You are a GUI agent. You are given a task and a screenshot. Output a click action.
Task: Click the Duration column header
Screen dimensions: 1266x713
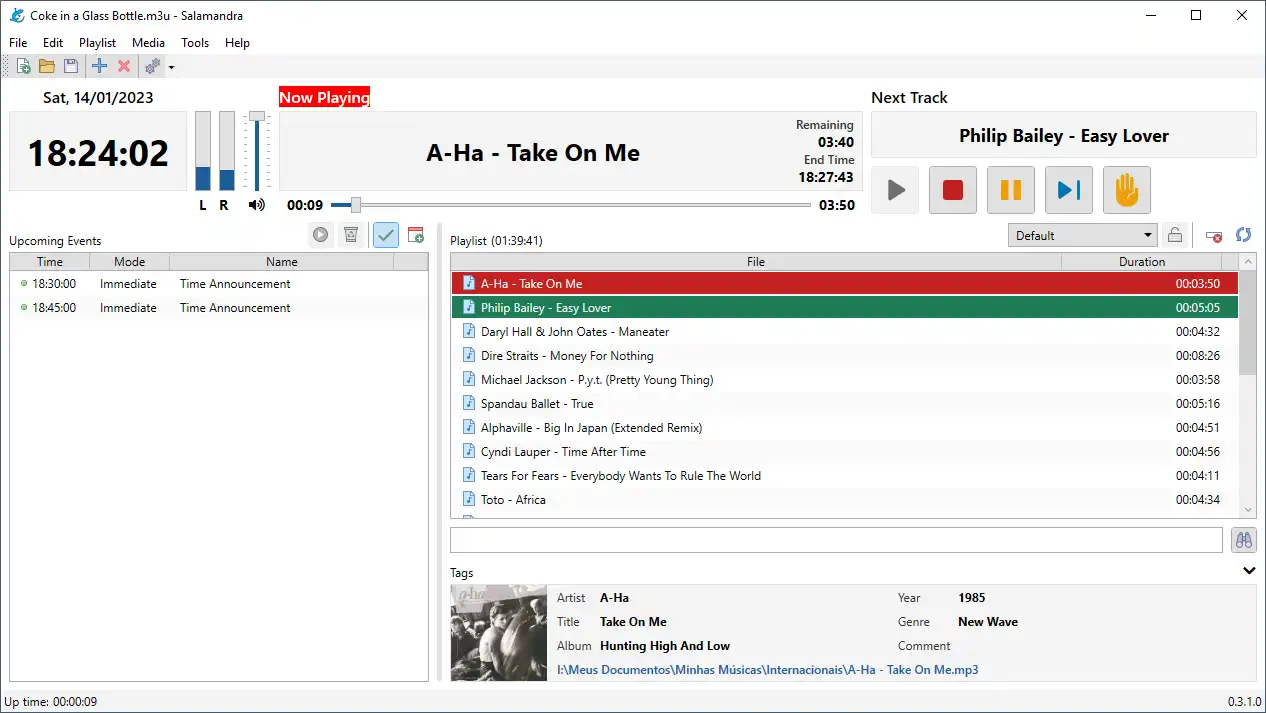[1141, 262]
